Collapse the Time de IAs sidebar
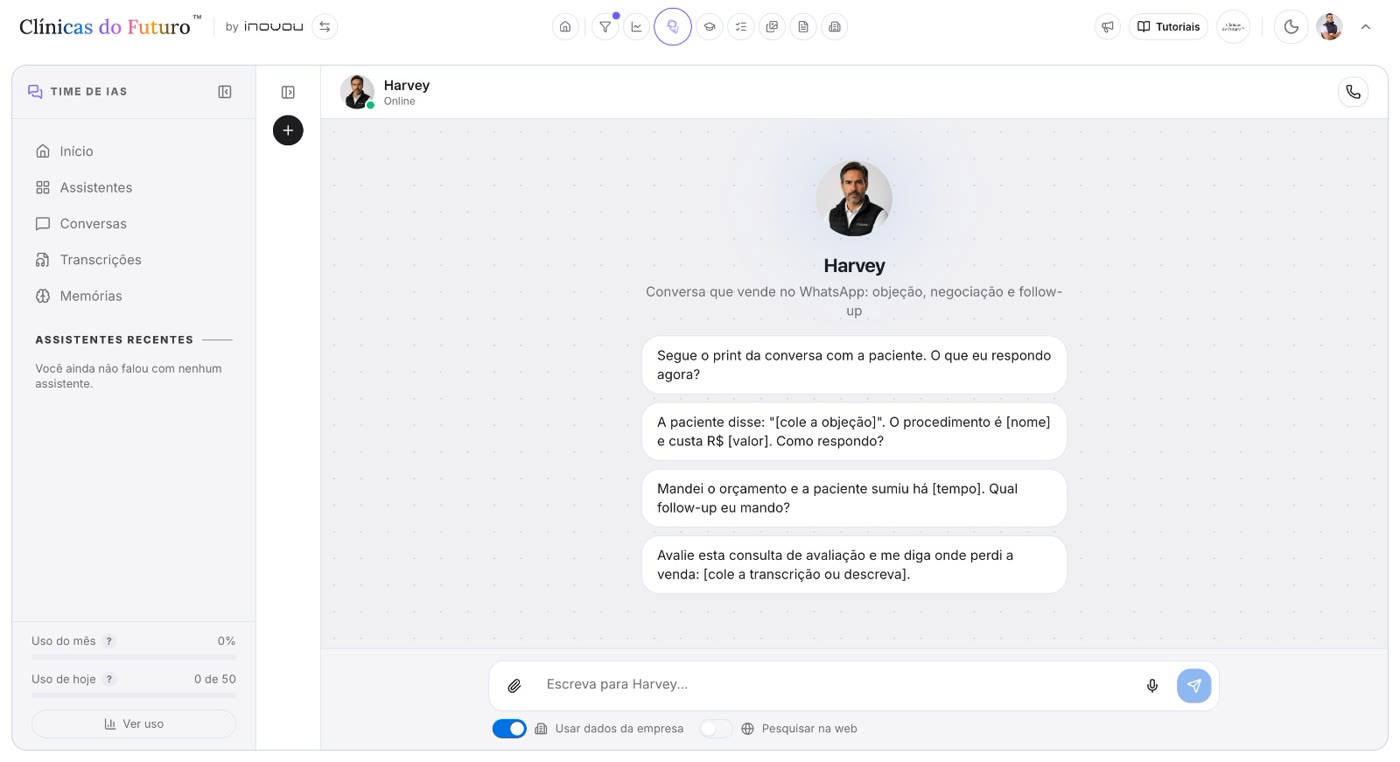The width and height of the screenshot is (1400, 762). tap(225, 92)
